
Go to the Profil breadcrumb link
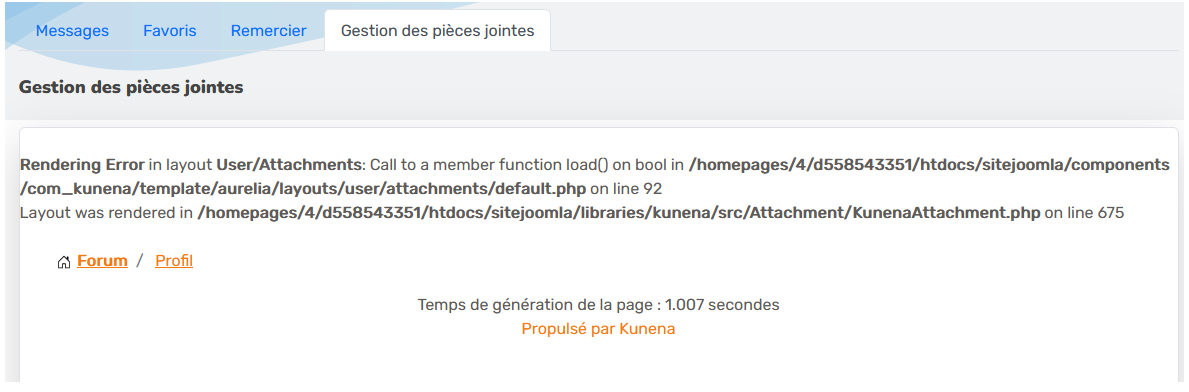174,262
